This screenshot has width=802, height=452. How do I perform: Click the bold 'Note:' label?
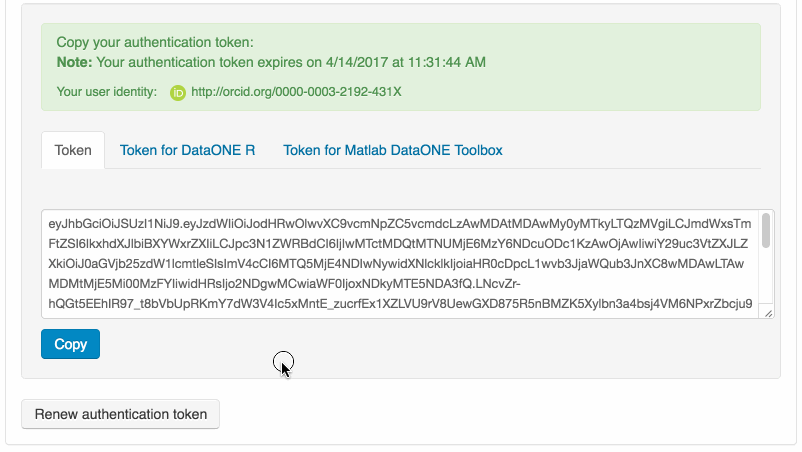pos(73,62)
